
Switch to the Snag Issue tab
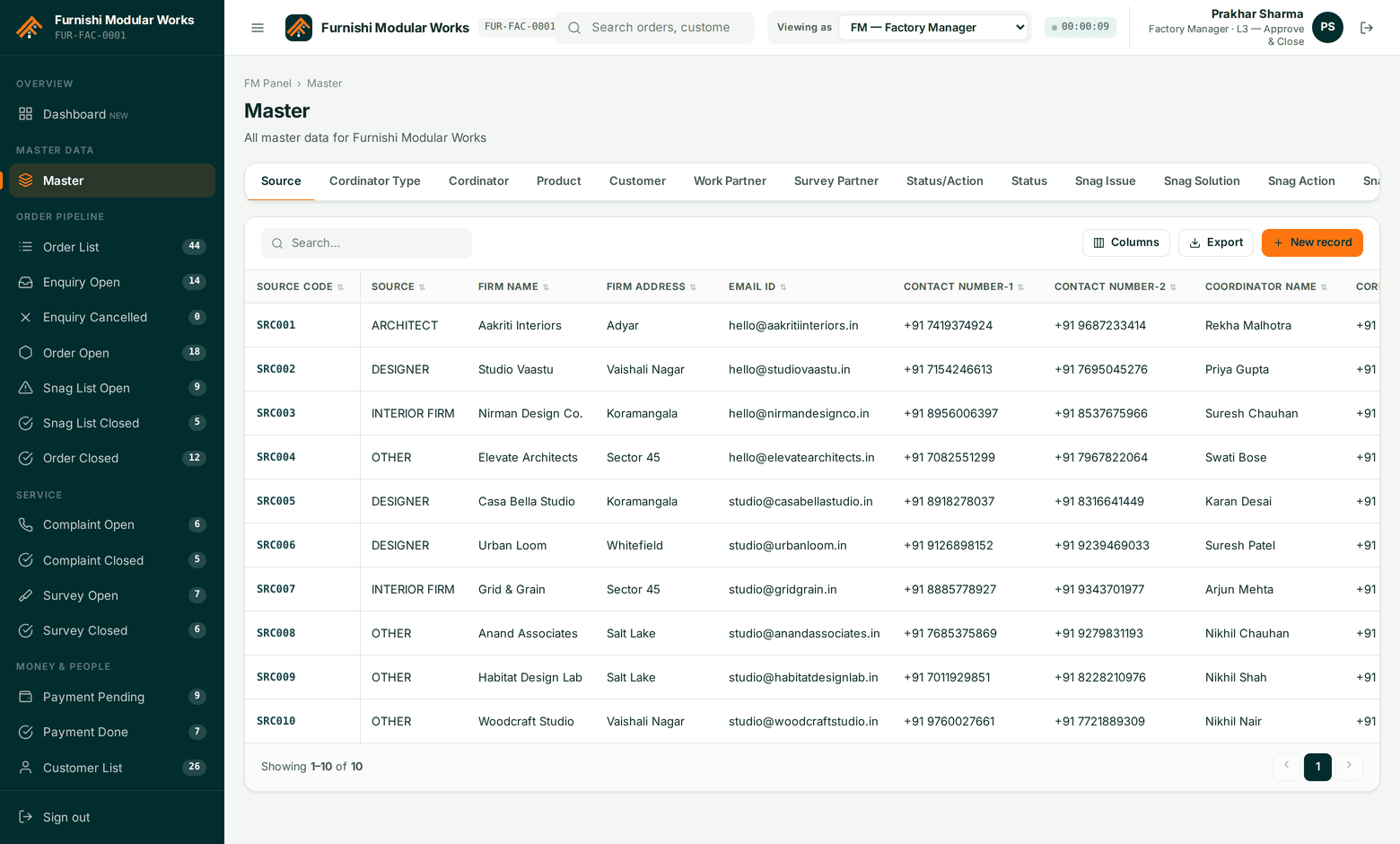[1106, 181]
